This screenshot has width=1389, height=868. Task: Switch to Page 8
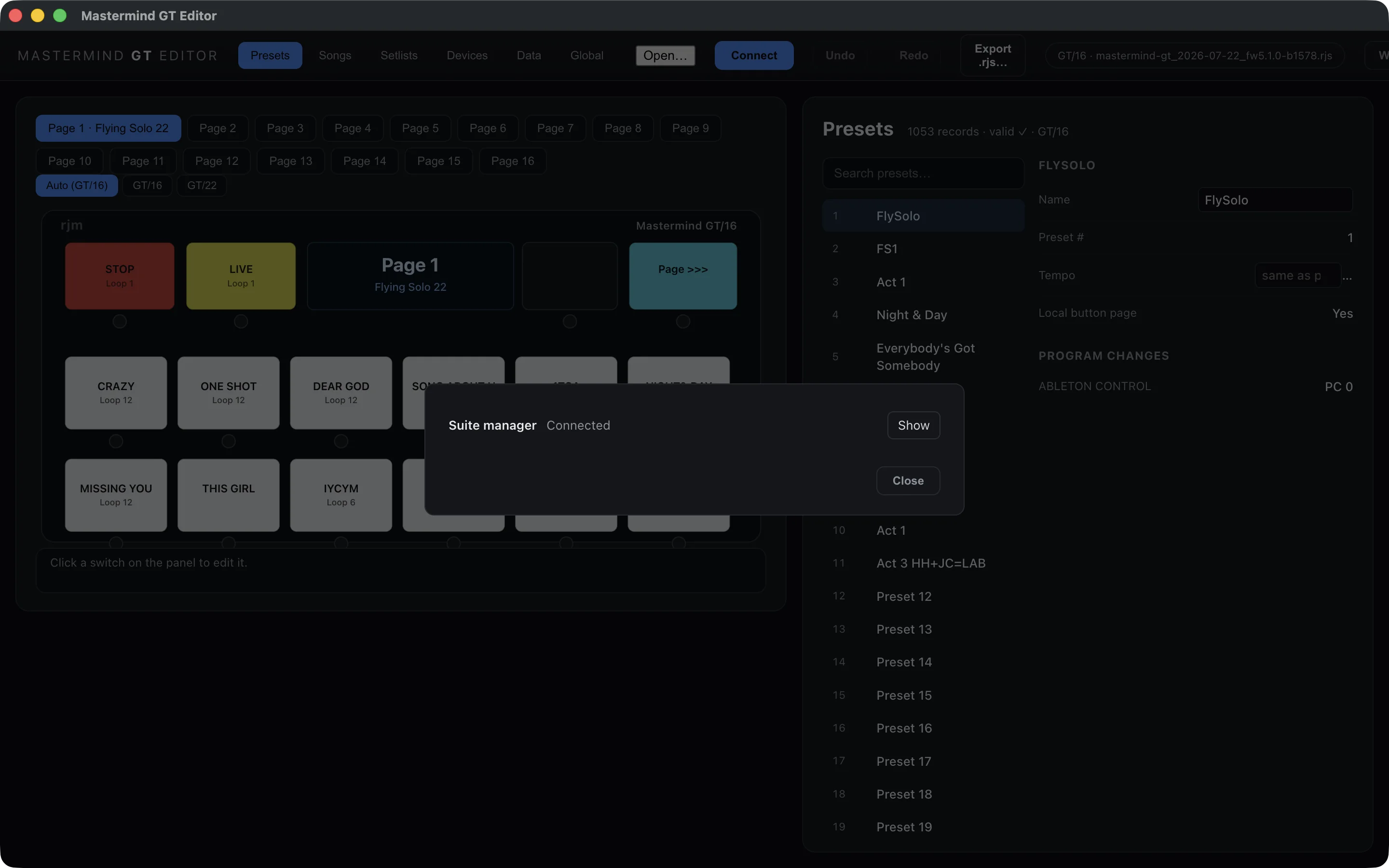pyautogui.click(x=623, y=128)
